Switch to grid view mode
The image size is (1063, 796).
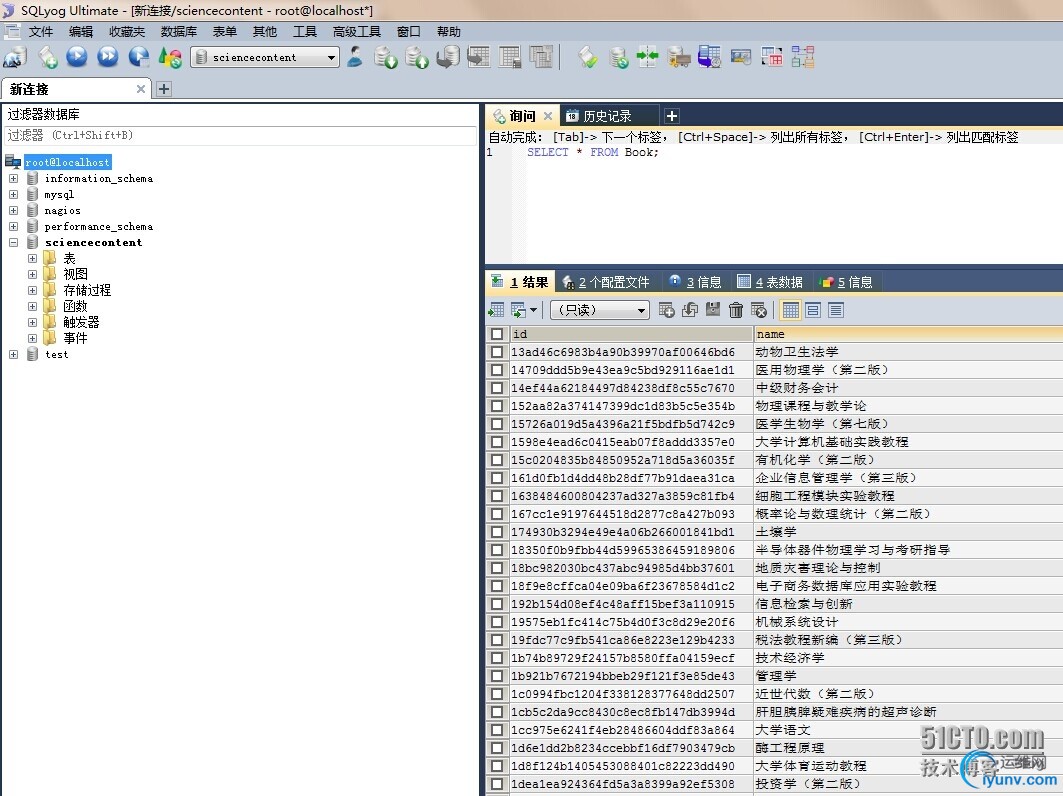click(x=790, y=311)
